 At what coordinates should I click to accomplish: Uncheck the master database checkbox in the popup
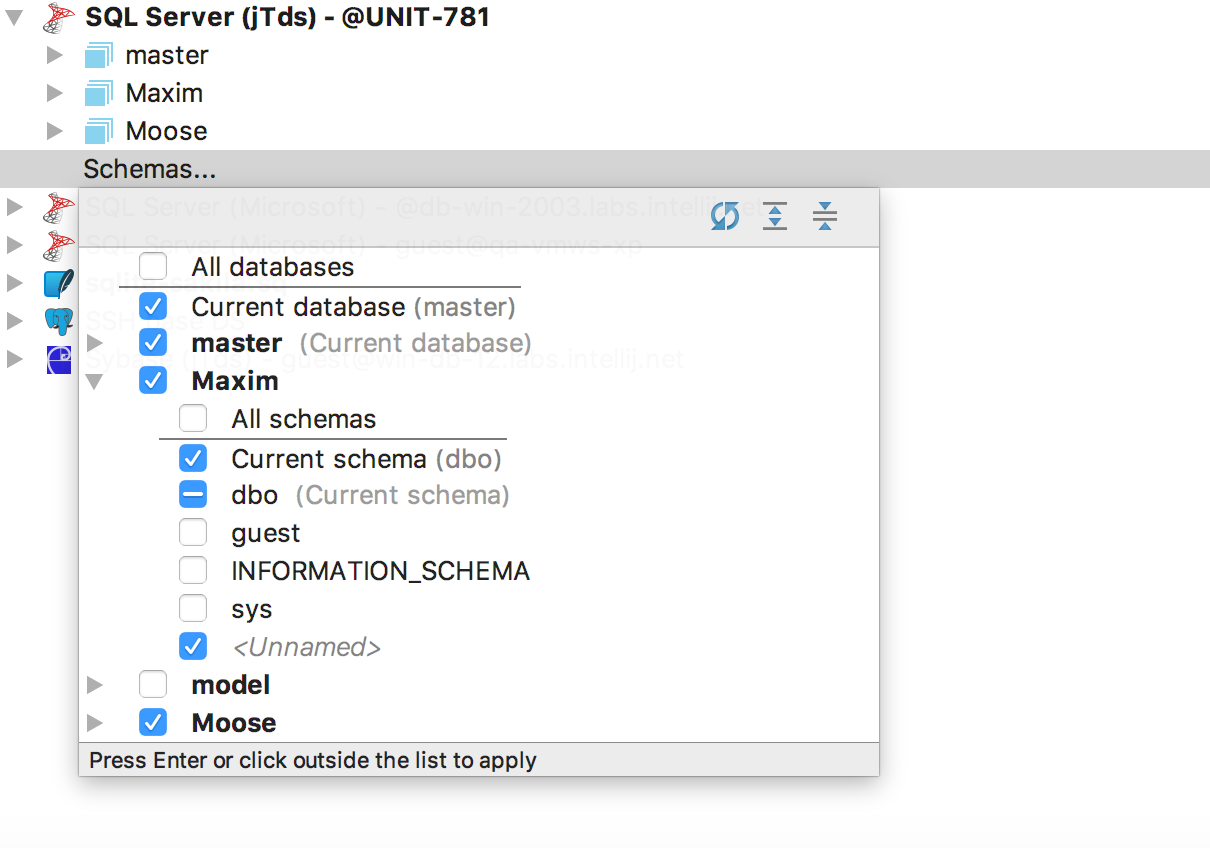coord(153,343)
